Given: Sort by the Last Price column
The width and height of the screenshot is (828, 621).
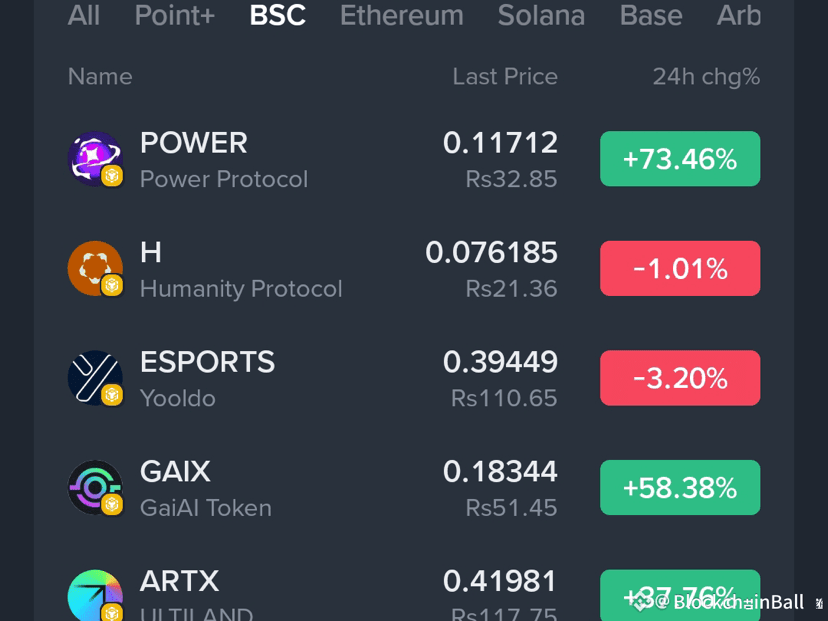Looking at the screenshot, I should [x=505, y=77].
